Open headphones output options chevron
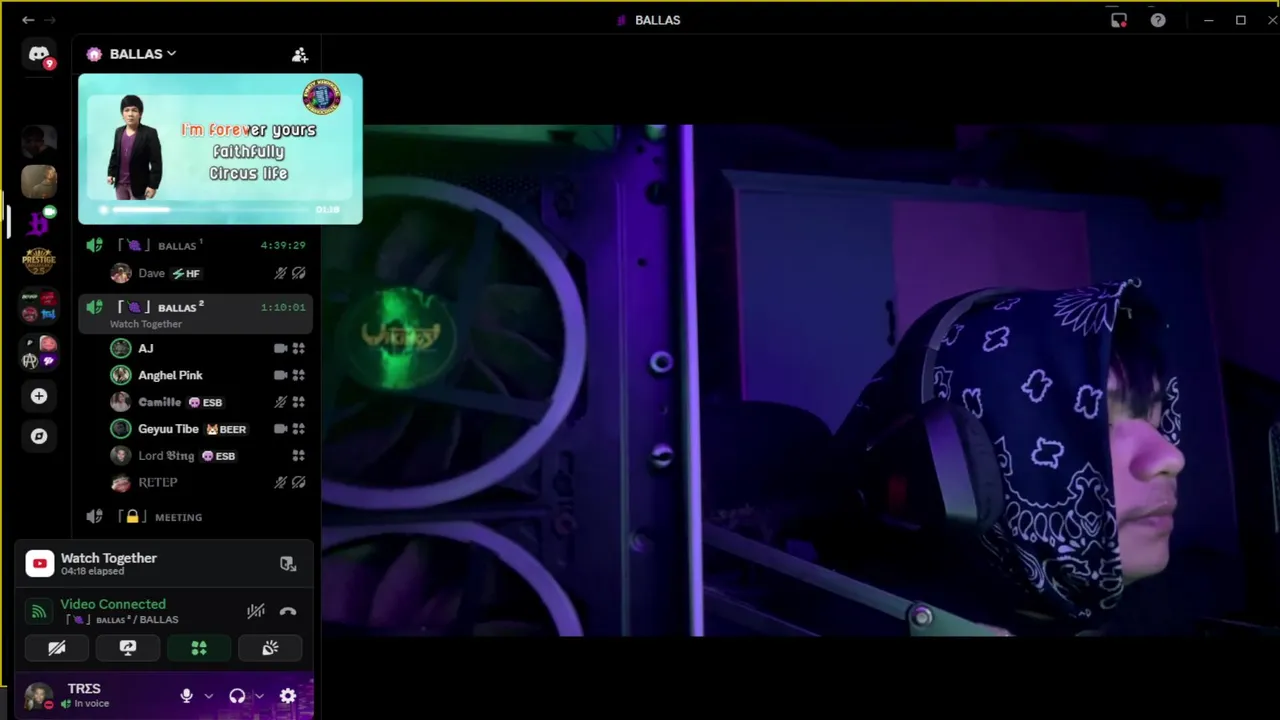This screenshot has height=720, width=1280. pyautogui.click(x=259, y=696)
